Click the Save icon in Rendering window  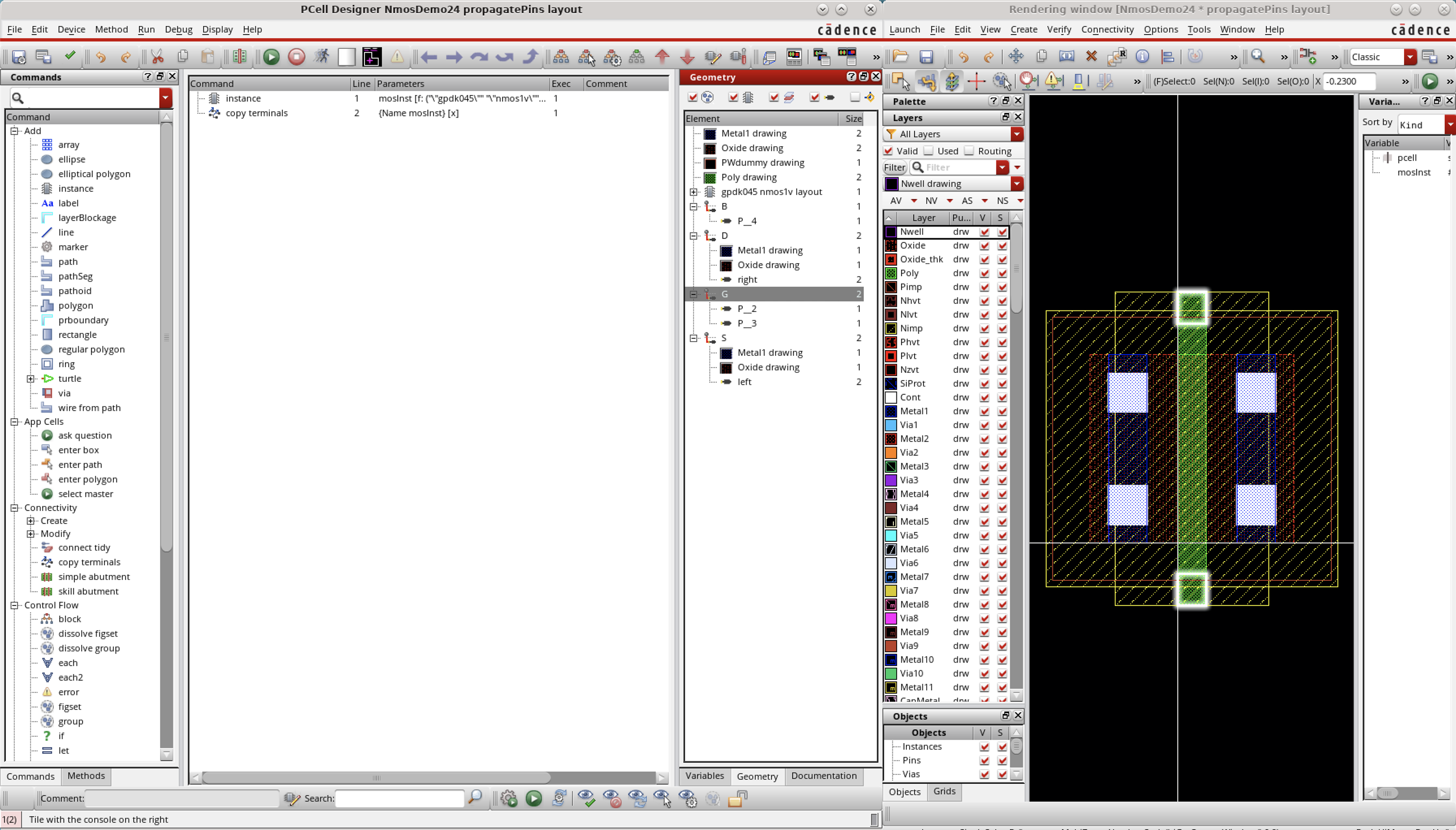(x=926, y=57)
